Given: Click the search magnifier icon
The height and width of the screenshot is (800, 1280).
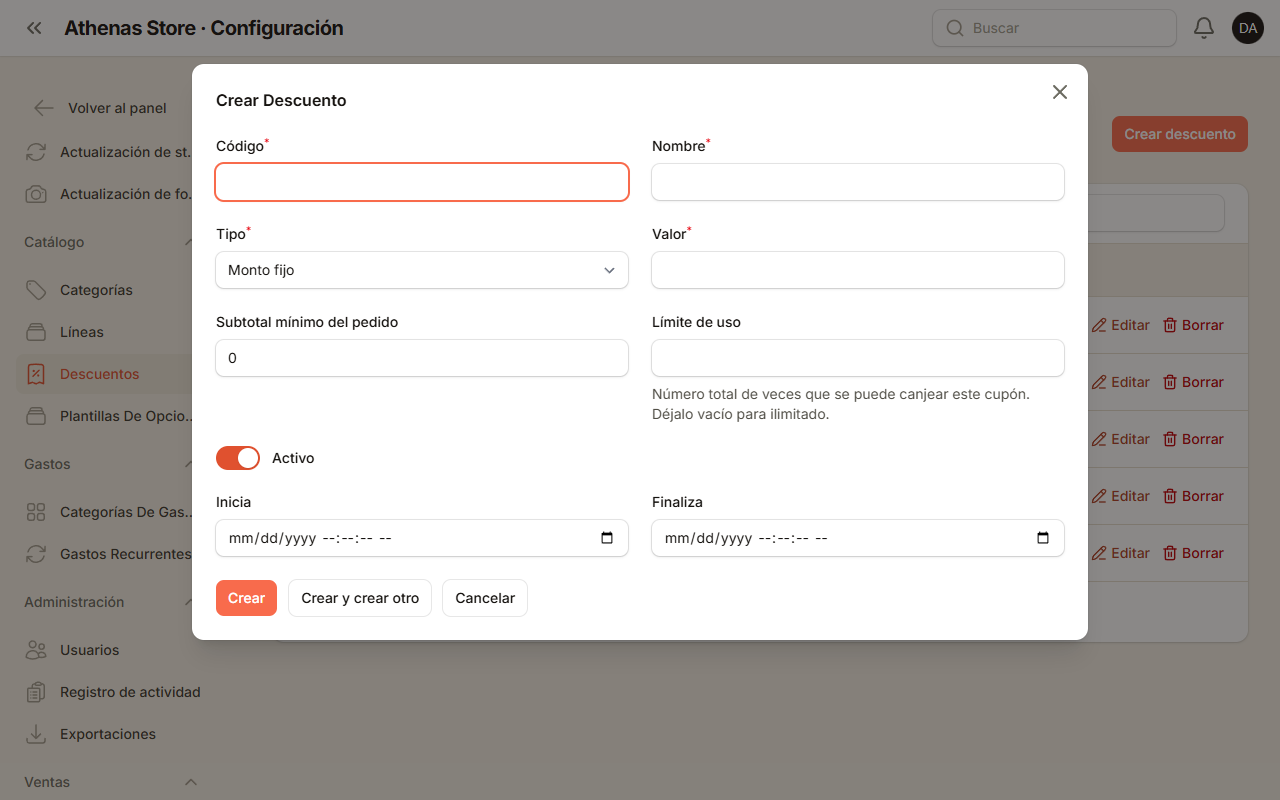Looking at the screenshot, I should pyautogui.click(x=955, y=28).
